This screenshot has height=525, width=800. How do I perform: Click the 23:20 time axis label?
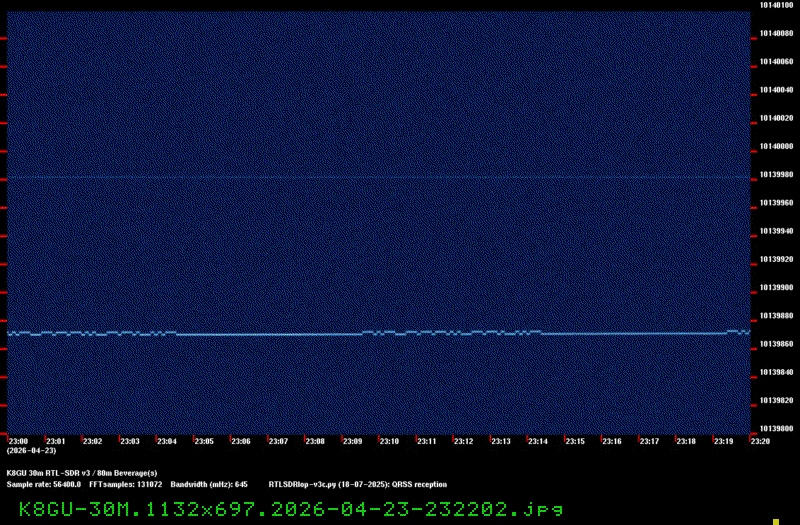pyautogui.click(x=760, y=441)
